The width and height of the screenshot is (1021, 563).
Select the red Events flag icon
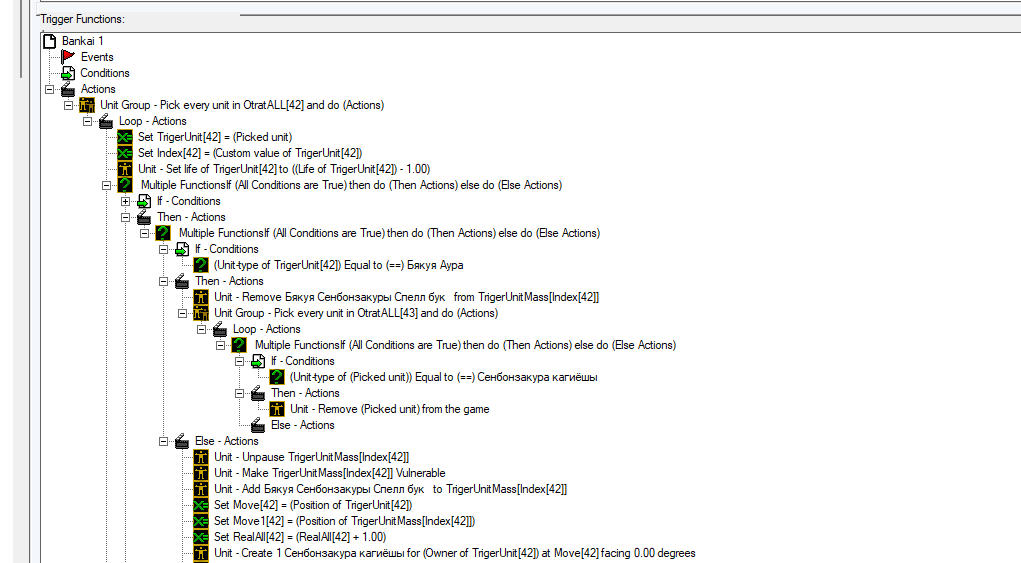[68, 57]
